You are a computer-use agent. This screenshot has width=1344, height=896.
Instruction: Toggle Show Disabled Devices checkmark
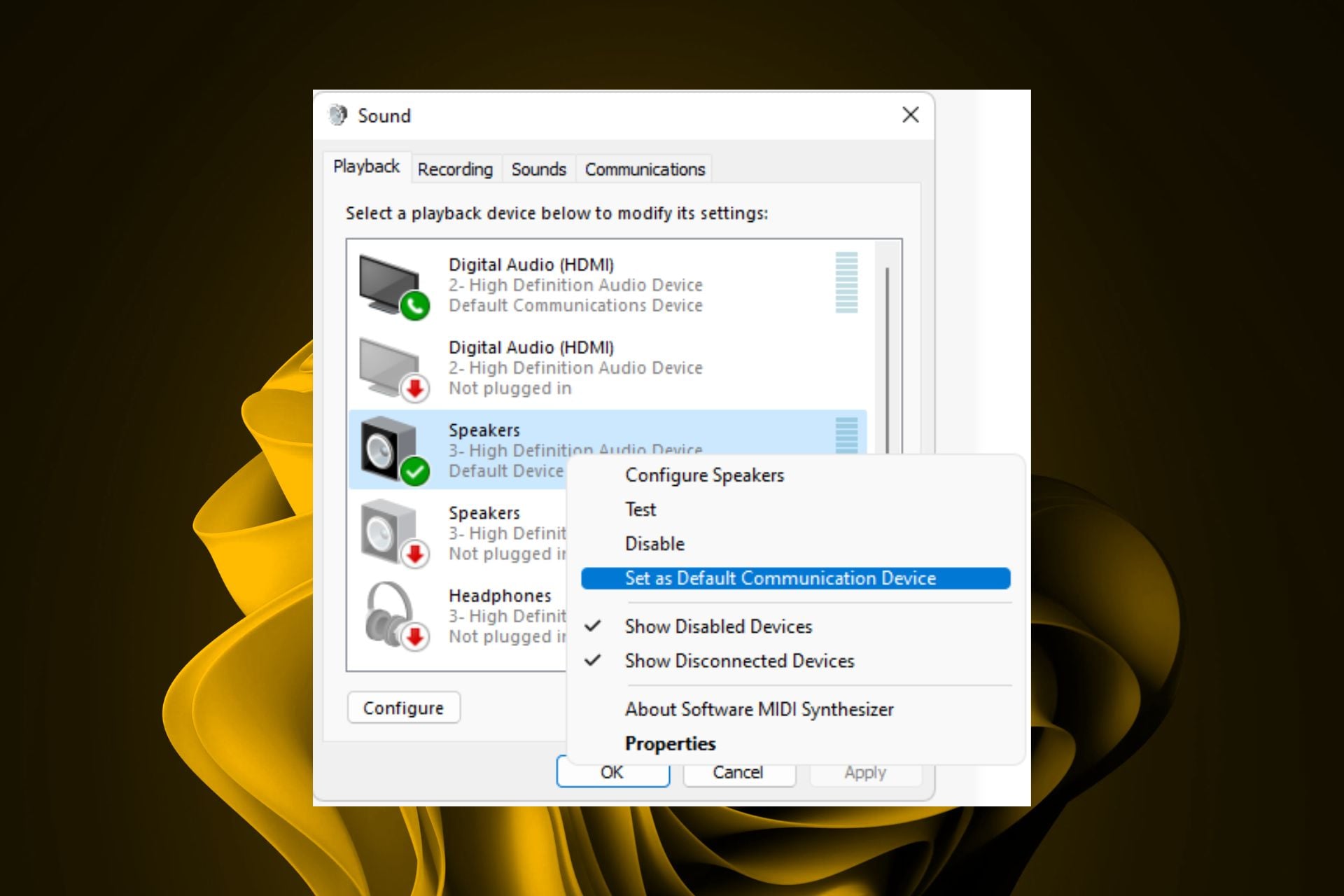[718, 626]
